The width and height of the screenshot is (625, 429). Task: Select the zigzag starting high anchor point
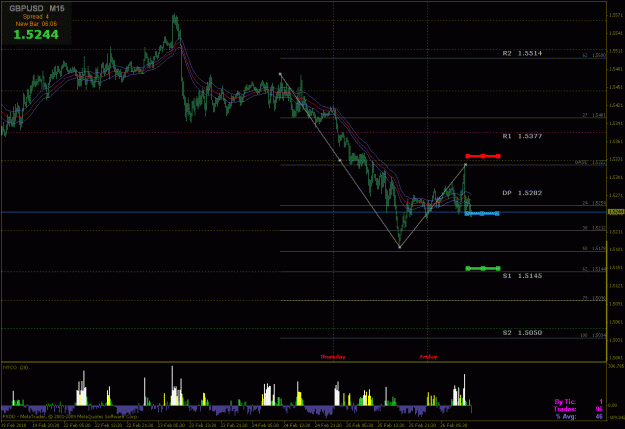[x=280, y=74]
